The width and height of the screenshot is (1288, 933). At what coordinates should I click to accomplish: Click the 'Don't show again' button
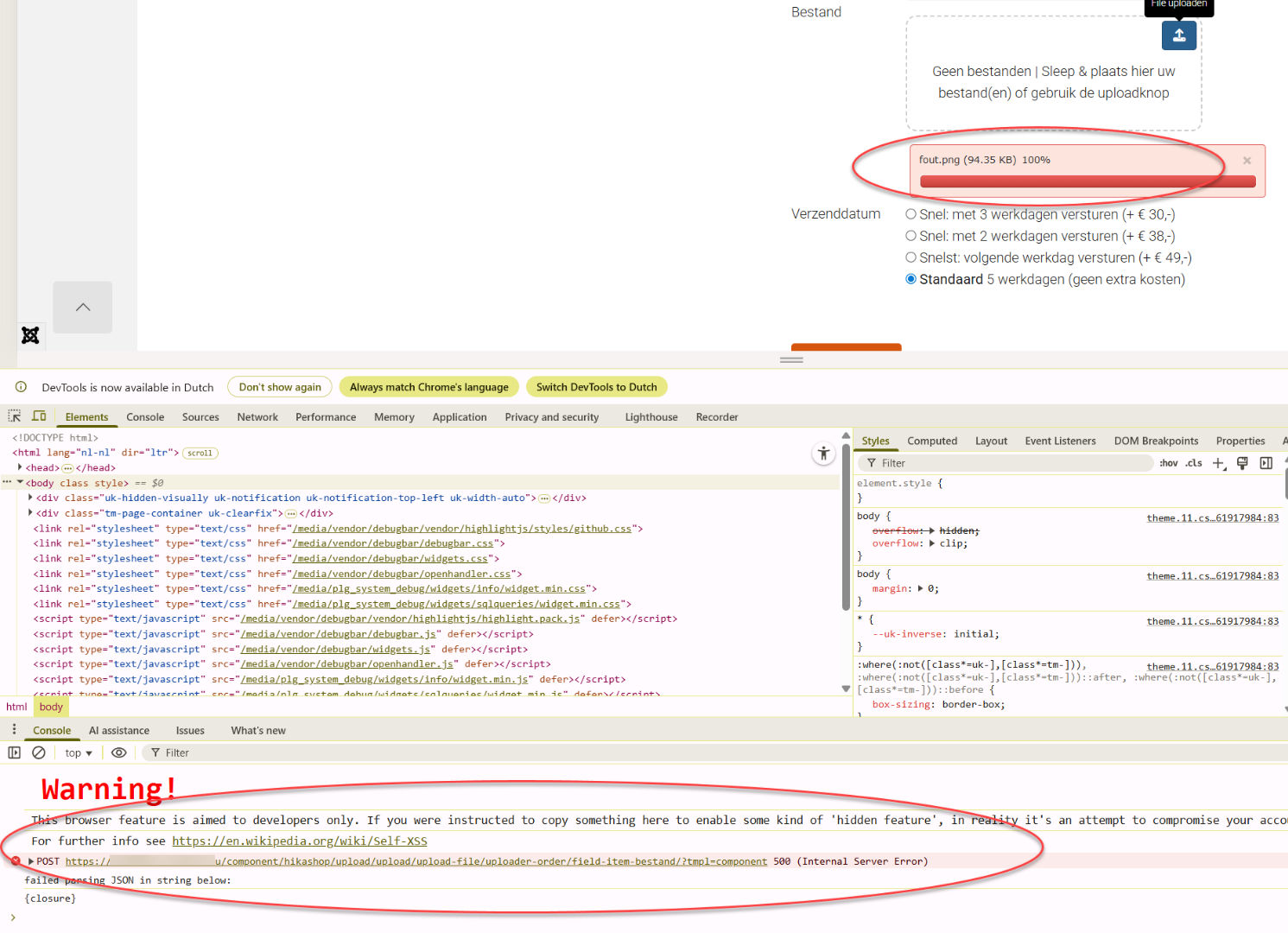280,387
